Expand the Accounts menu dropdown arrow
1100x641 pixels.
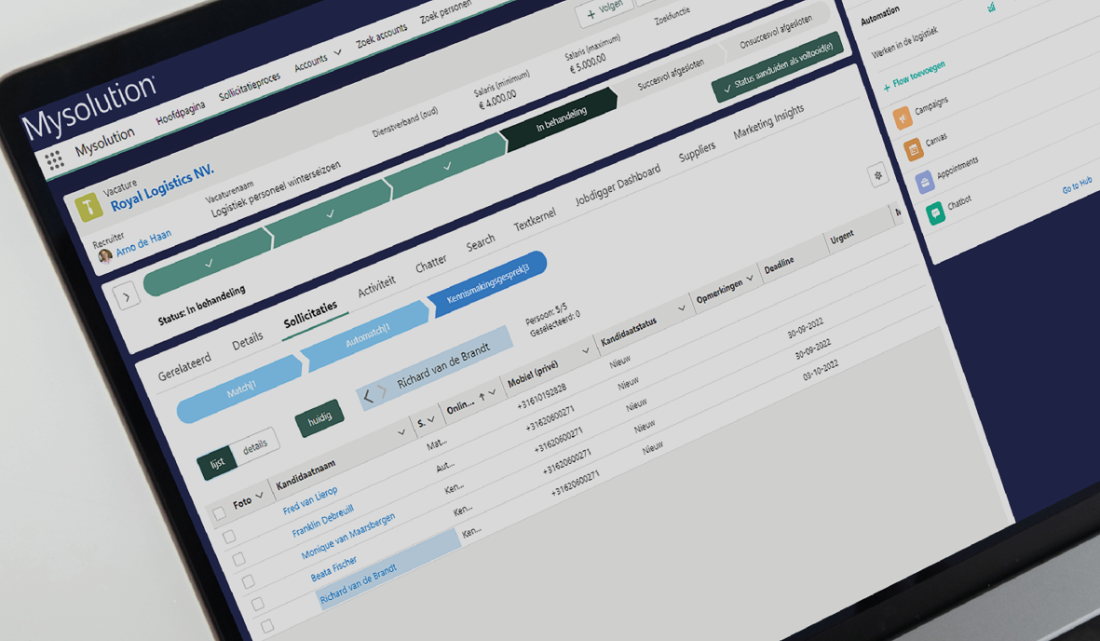click(x=336, y=52)
